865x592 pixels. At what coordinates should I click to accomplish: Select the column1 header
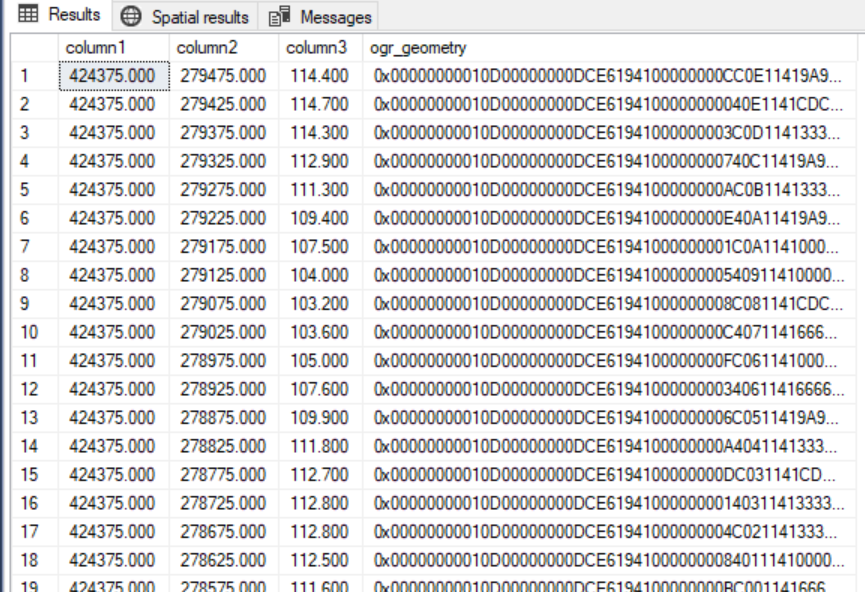[114, 47]
